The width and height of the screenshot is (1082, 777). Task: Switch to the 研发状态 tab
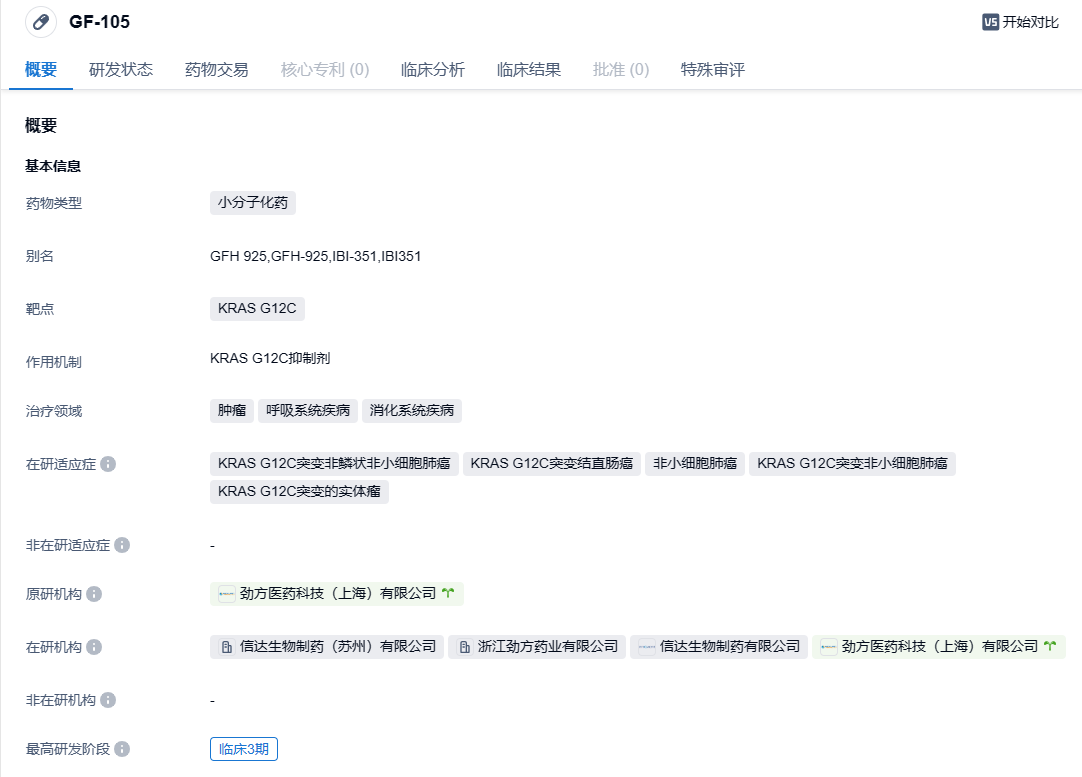click(x=121, y=70)
